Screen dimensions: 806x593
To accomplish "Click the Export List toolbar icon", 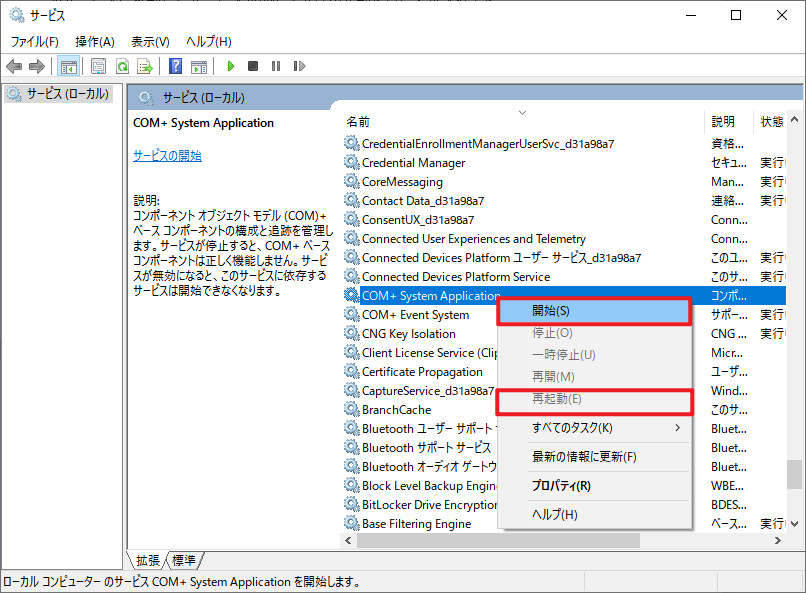I will [145, 66].
